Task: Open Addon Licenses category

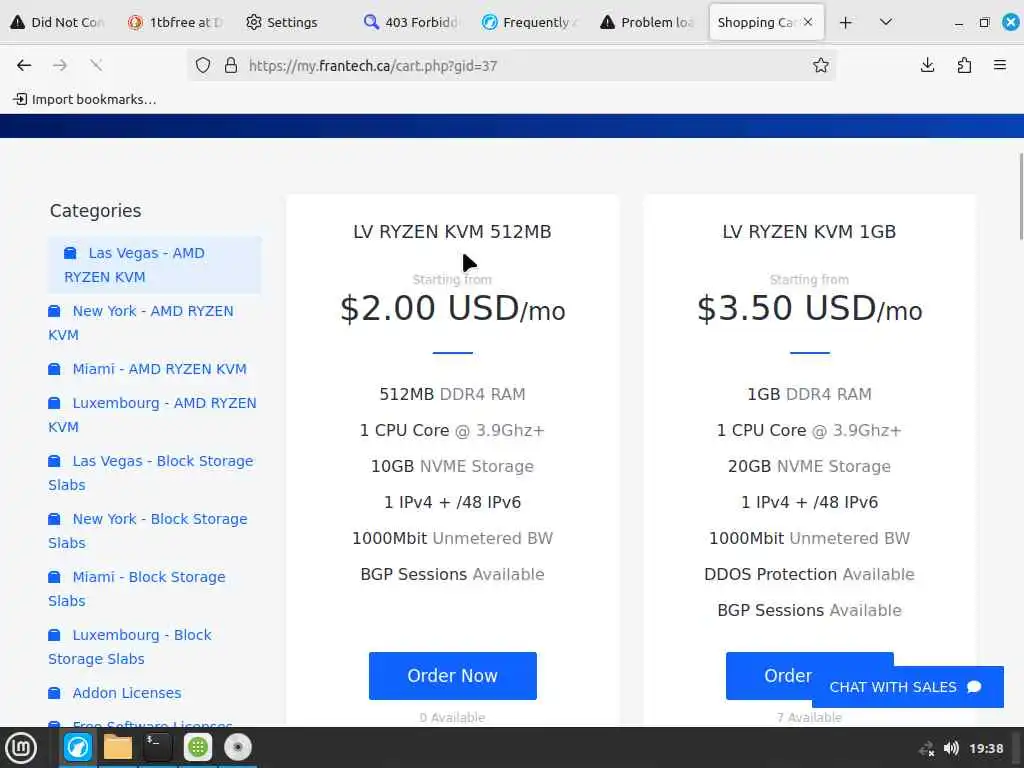Action: 115,693
